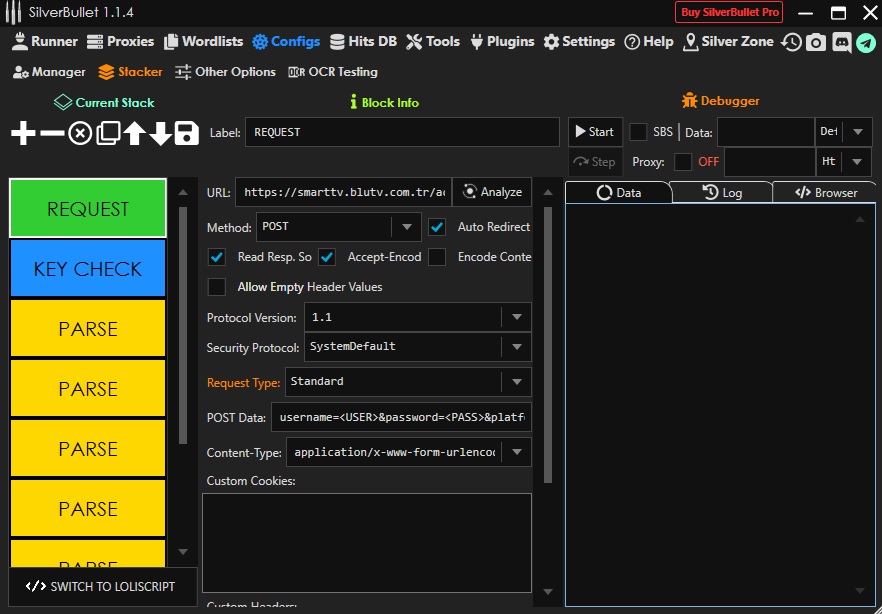Screen dimensions: 882x614
Task: Move selected block up with arrow icon
Action: (135, 133)
